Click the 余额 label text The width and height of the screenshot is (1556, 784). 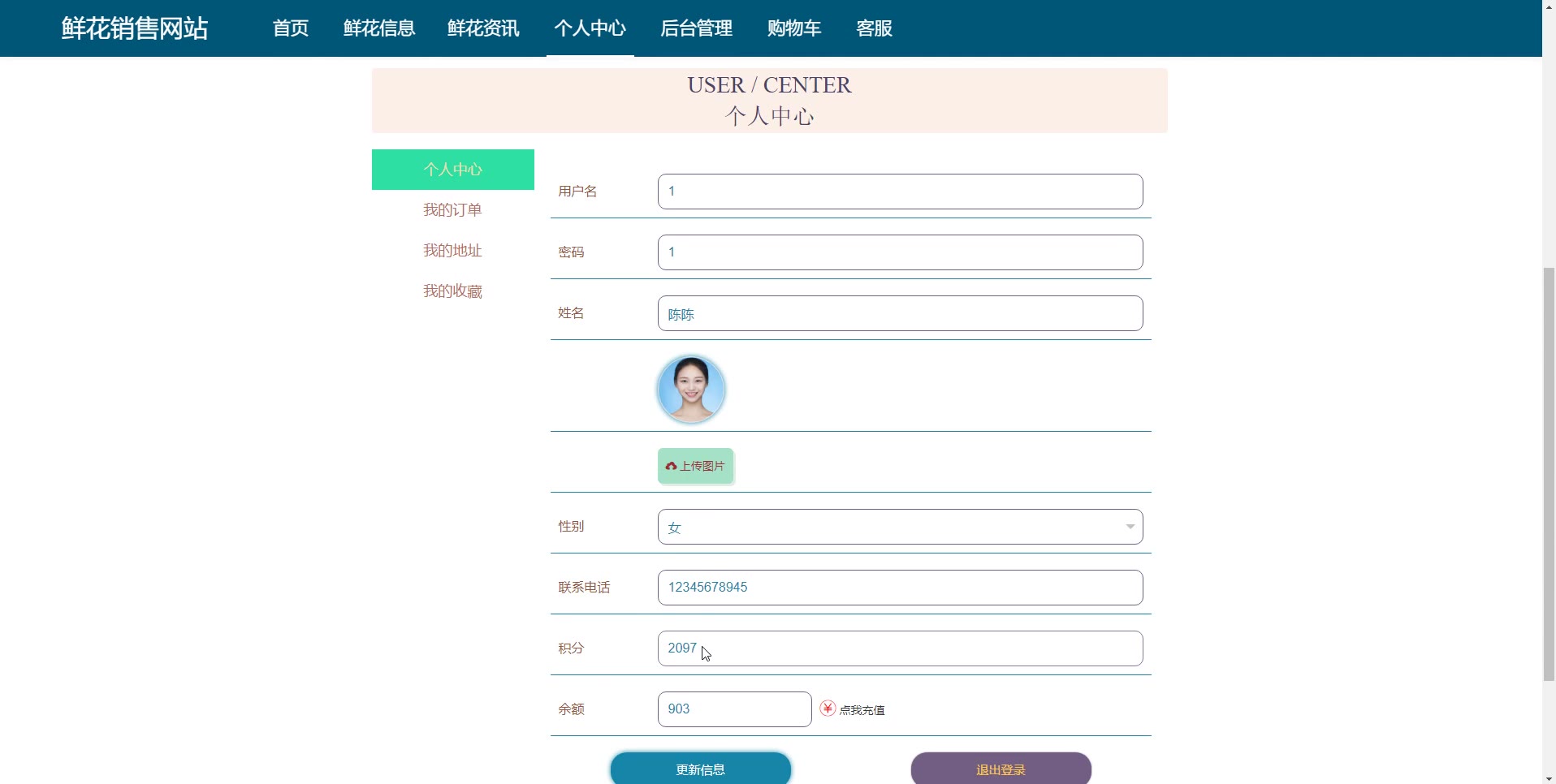coord(571,709)
